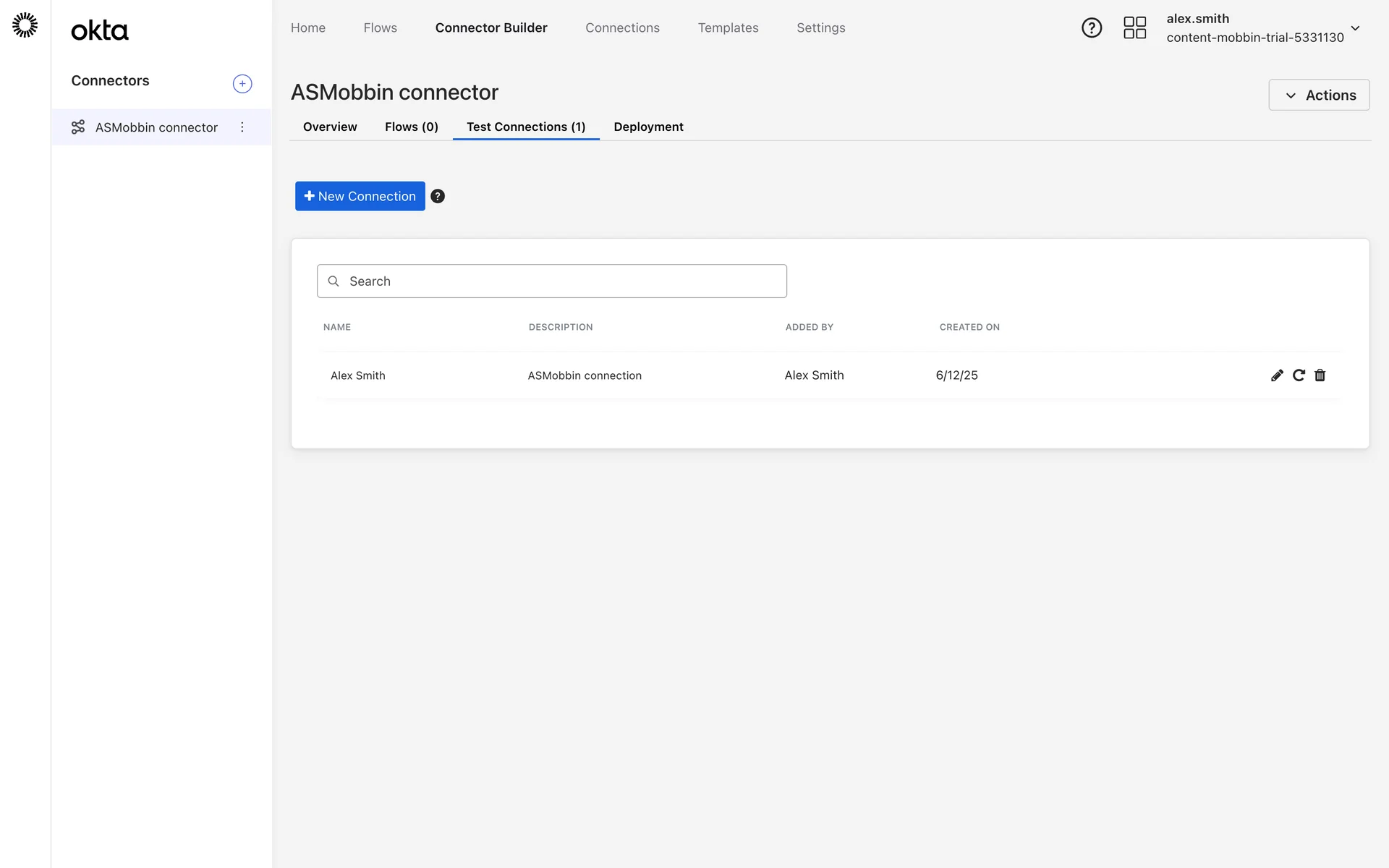1389x868 pixels.
Task: Click the pencil edit icon for Alex Smith
Action: (1277, 375)
